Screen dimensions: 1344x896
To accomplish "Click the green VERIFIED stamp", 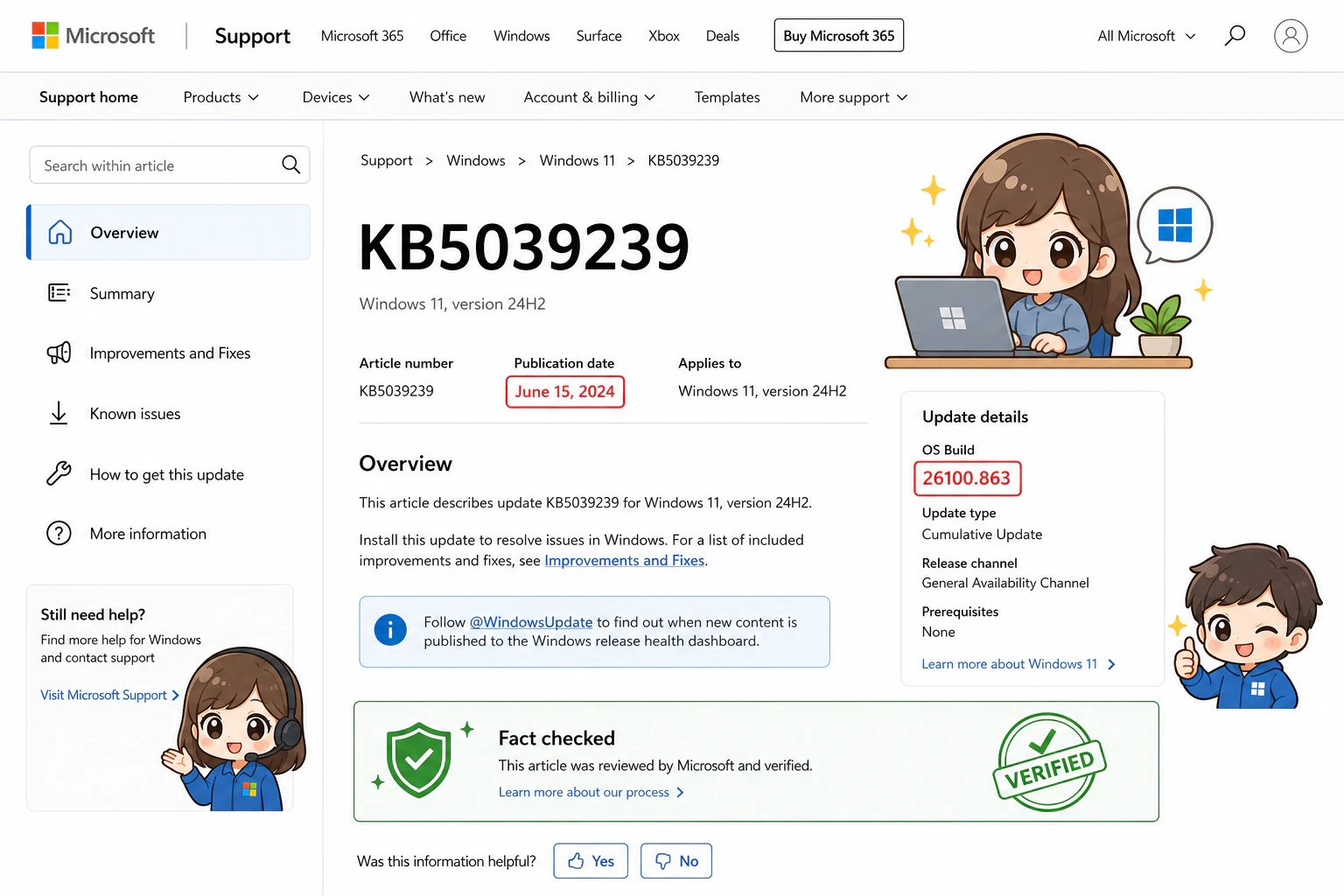I will coord(1049,762).
